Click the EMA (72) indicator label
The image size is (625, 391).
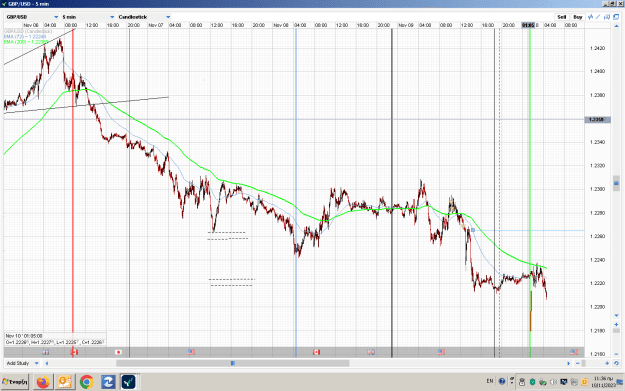[x=25, y=36]
